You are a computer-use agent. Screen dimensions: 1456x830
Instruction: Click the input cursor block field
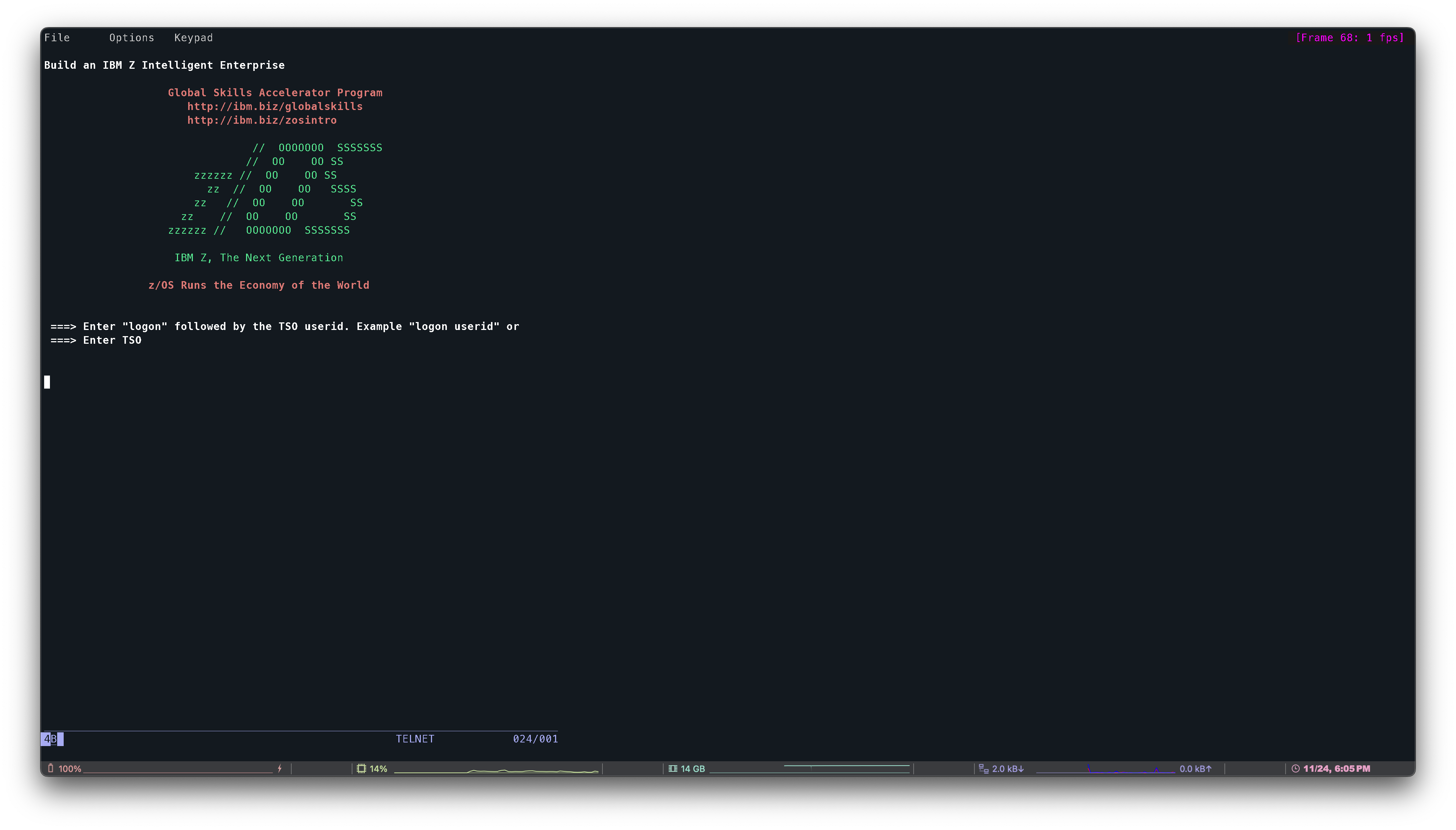(x=47, y=382)
